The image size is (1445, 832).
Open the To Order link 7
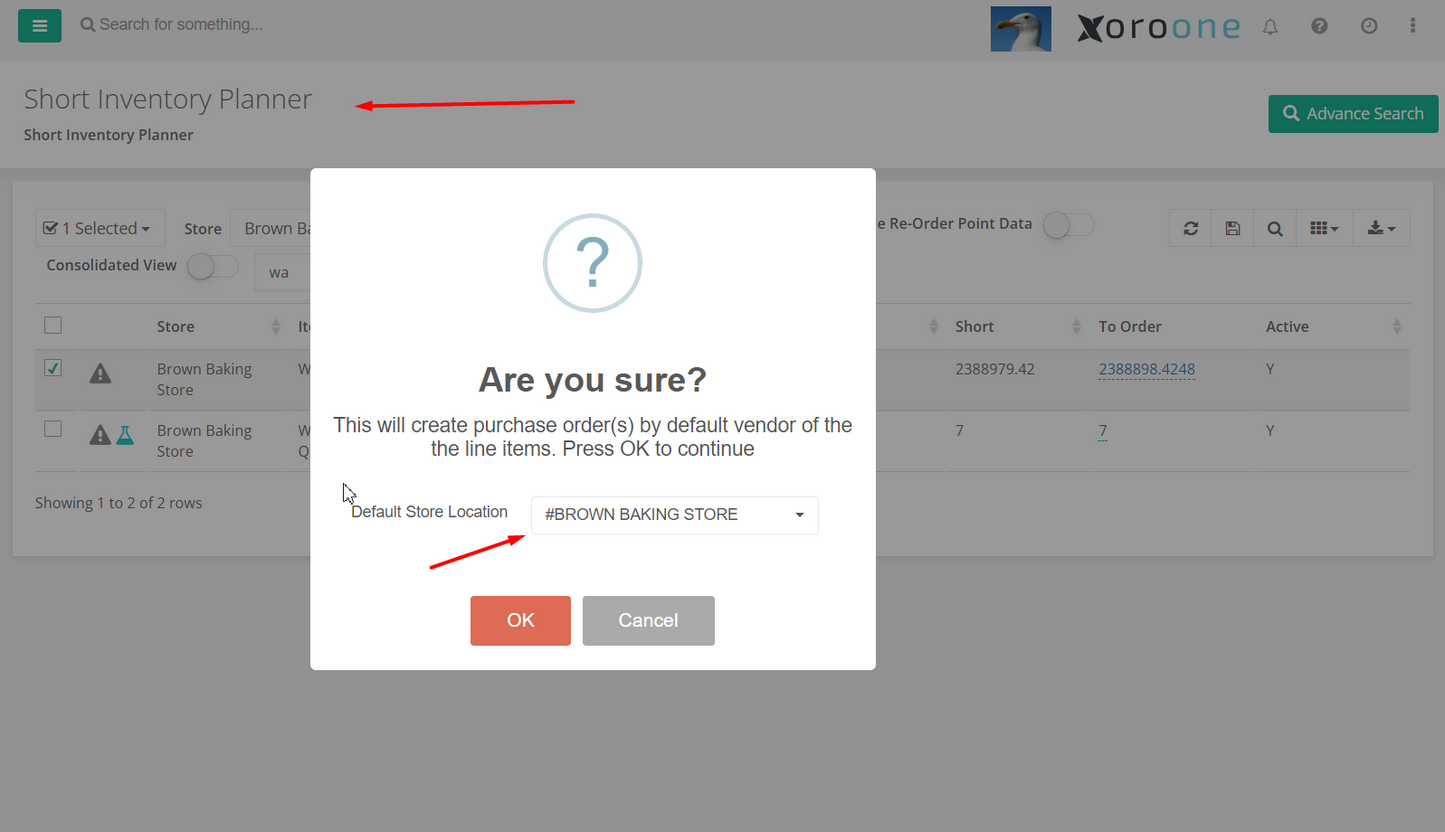pos(1103,431)
